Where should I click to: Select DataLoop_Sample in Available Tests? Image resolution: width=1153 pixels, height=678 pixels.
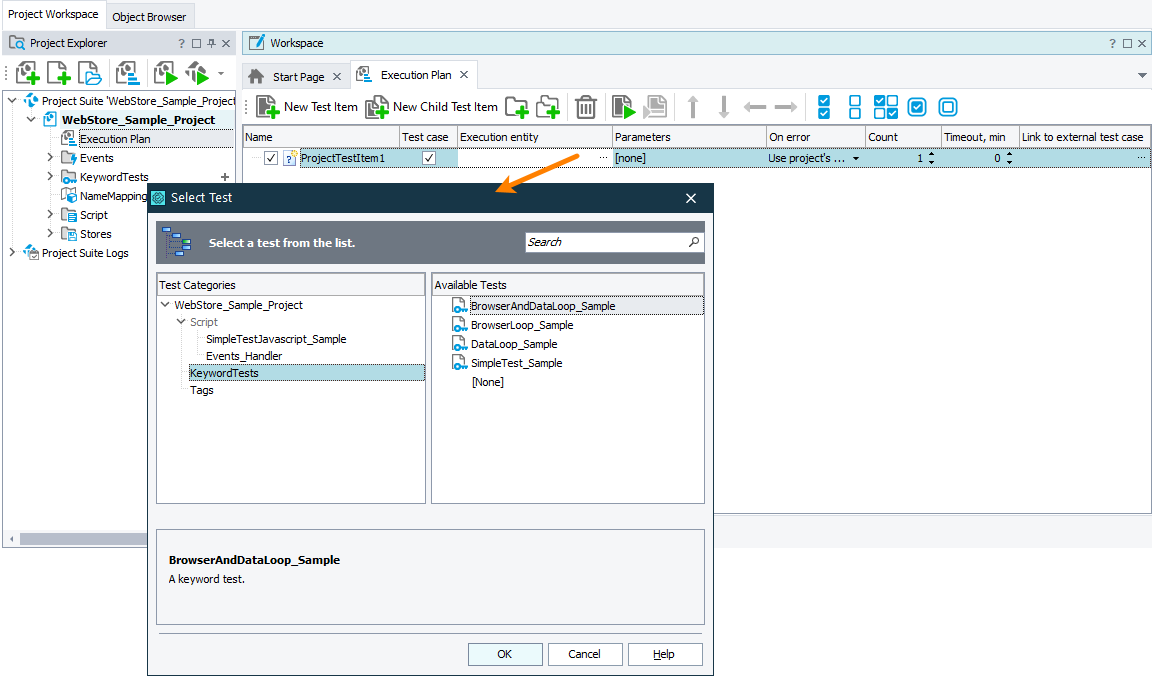(x=513, y=344)
